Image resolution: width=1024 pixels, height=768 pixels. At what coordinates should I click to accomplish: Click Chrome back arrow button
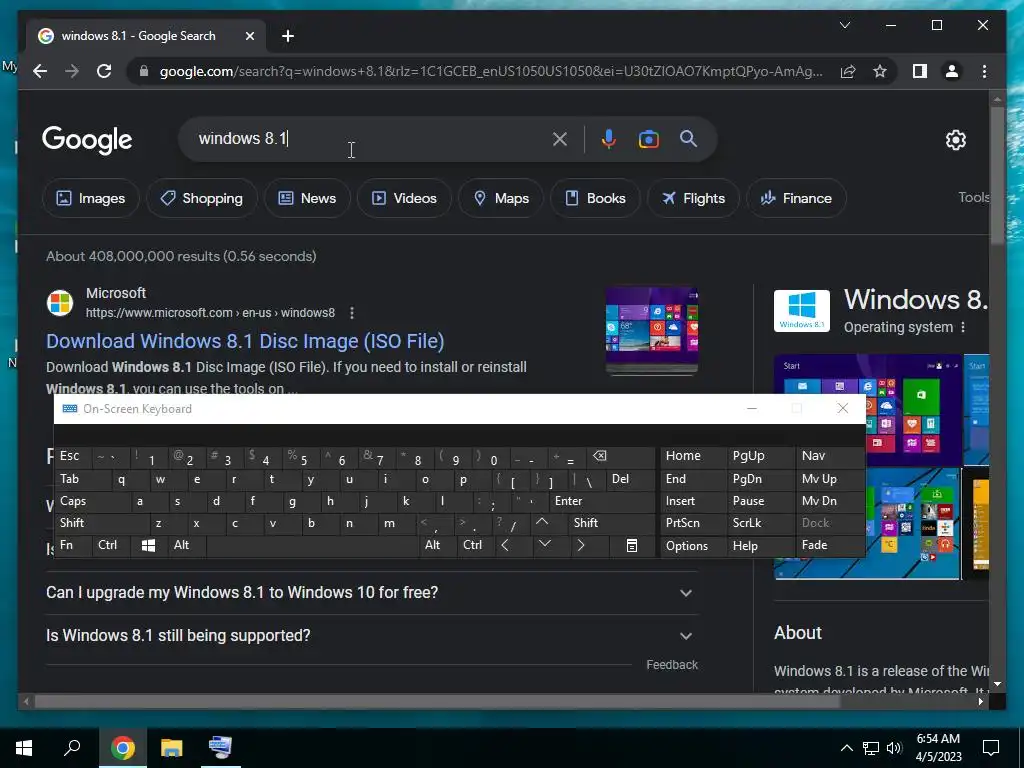tap(40, 71)
